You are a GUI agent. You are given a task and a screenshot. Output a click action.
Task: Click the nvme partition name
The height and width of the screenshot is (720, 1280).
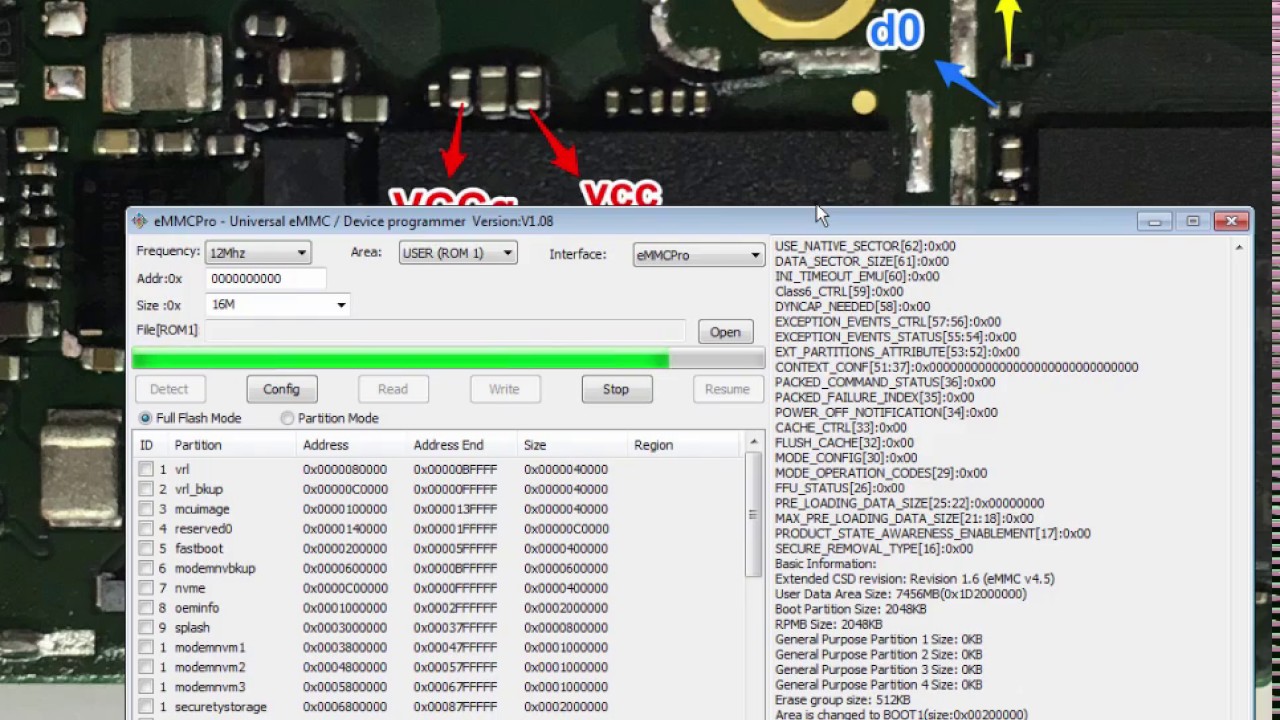point(190,588)
